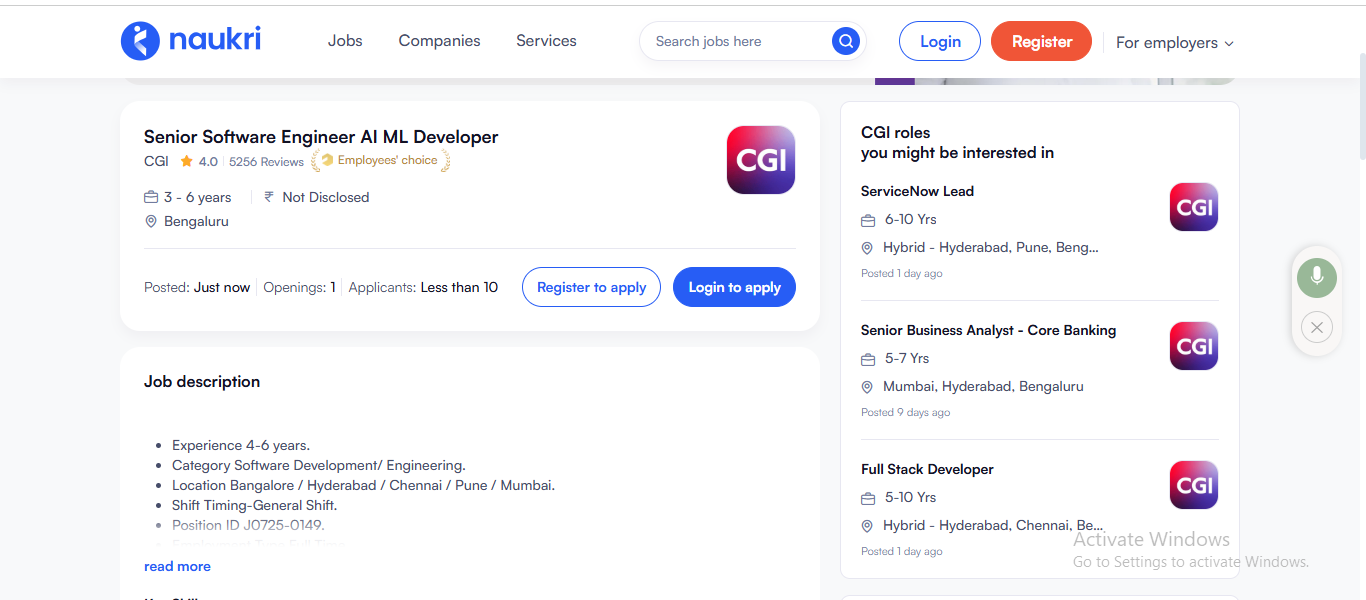The height and width of the screenshot is (600, 1366).
Task: Click the CGI logo beside the job title
Action: pyautogui.click(x=760, y=159)
